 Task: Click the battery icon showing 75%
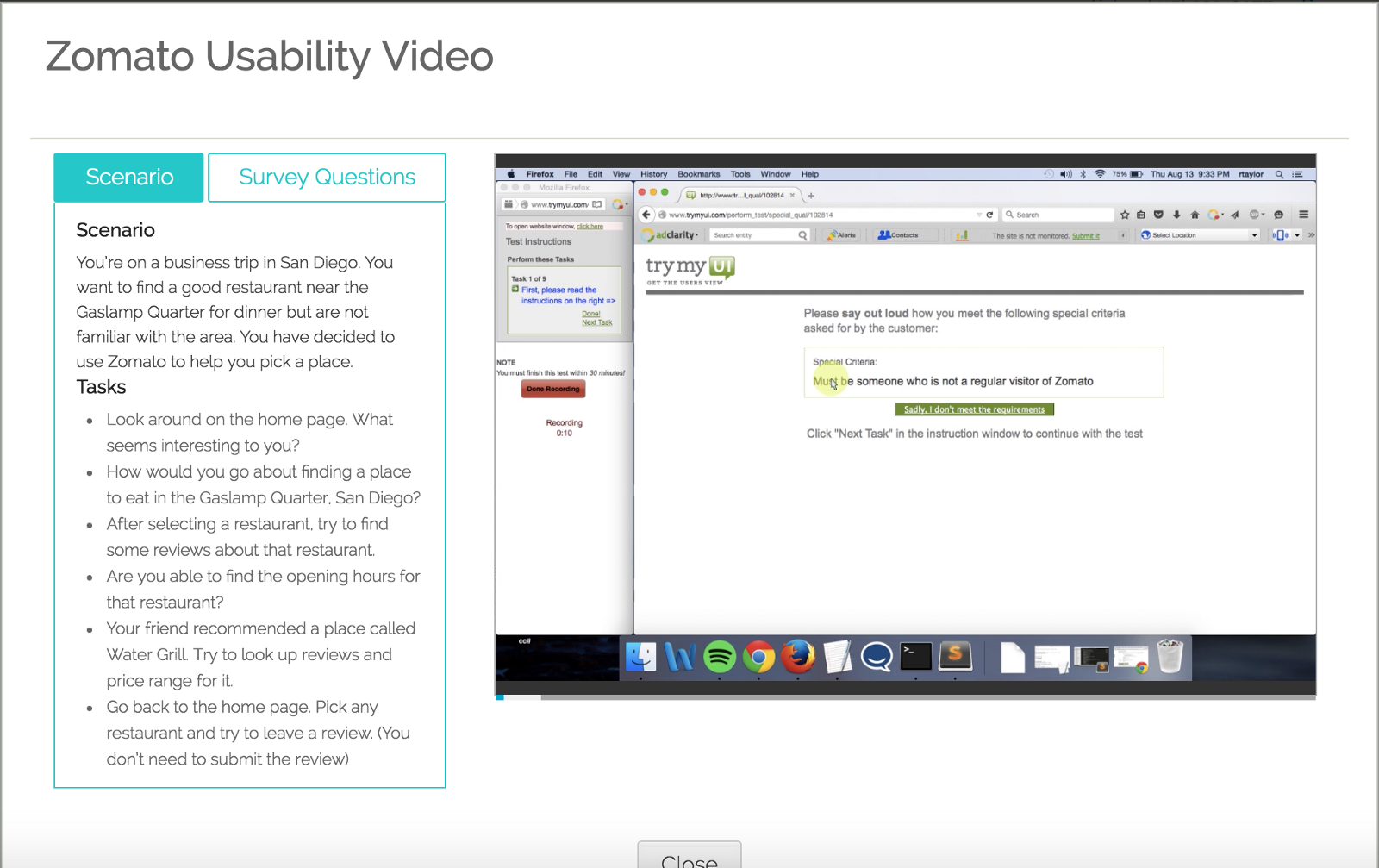pyautogui.click(x=1136, y=174)
